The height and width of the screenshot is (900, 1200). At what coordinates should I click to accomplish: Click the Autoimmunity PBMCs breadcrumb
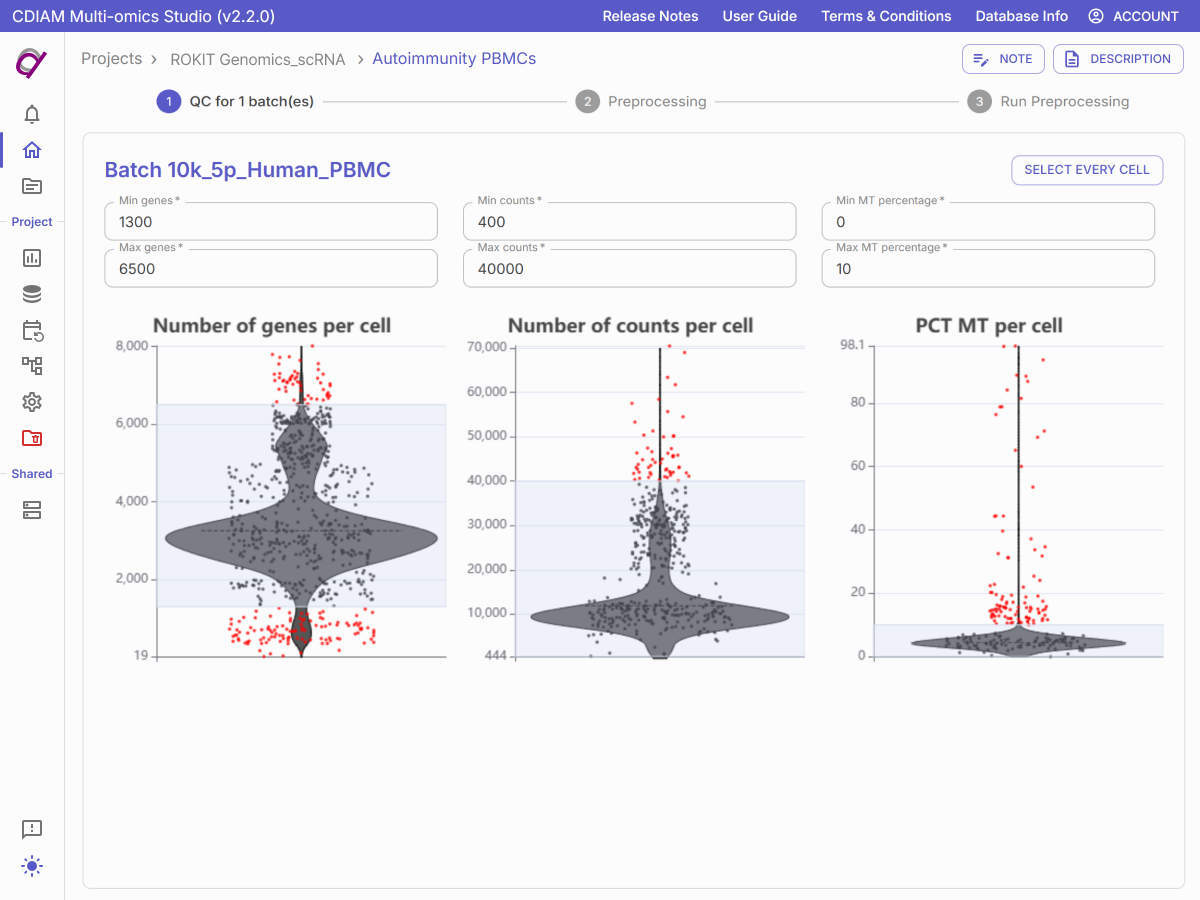454,59
